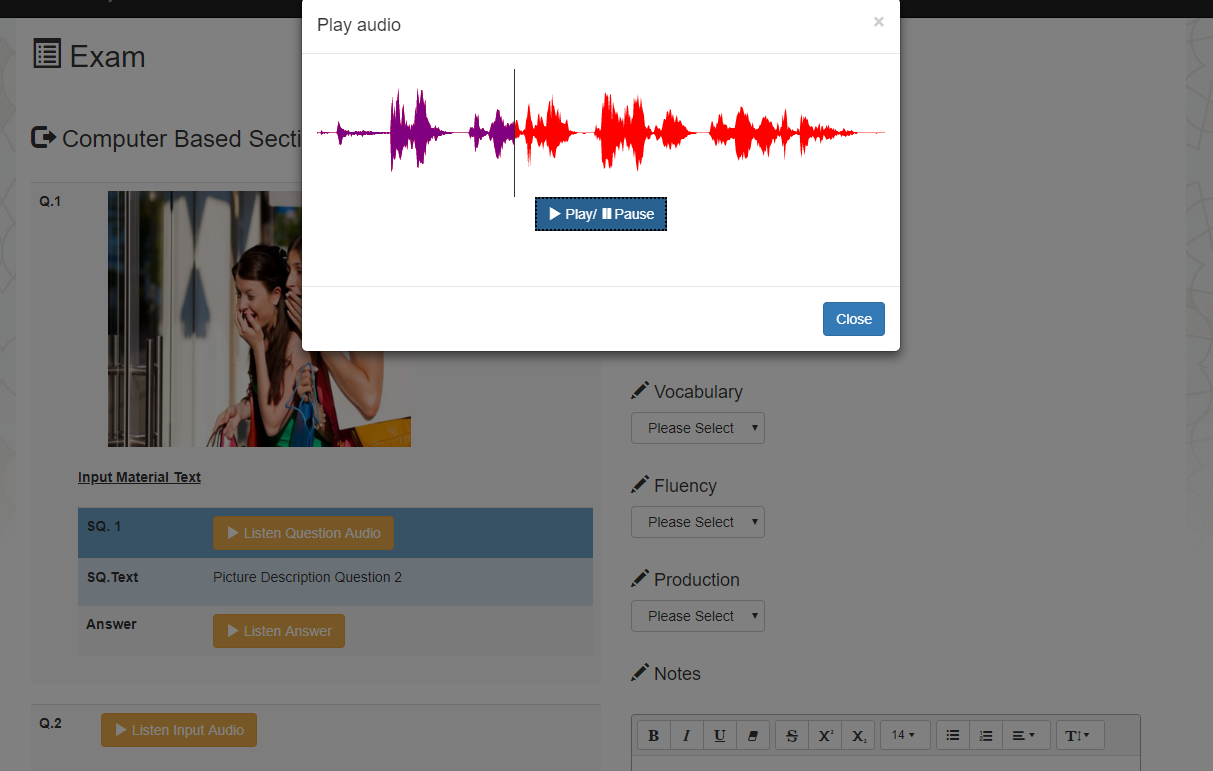Click the red unplayed part of the waveform

point(640,132)
